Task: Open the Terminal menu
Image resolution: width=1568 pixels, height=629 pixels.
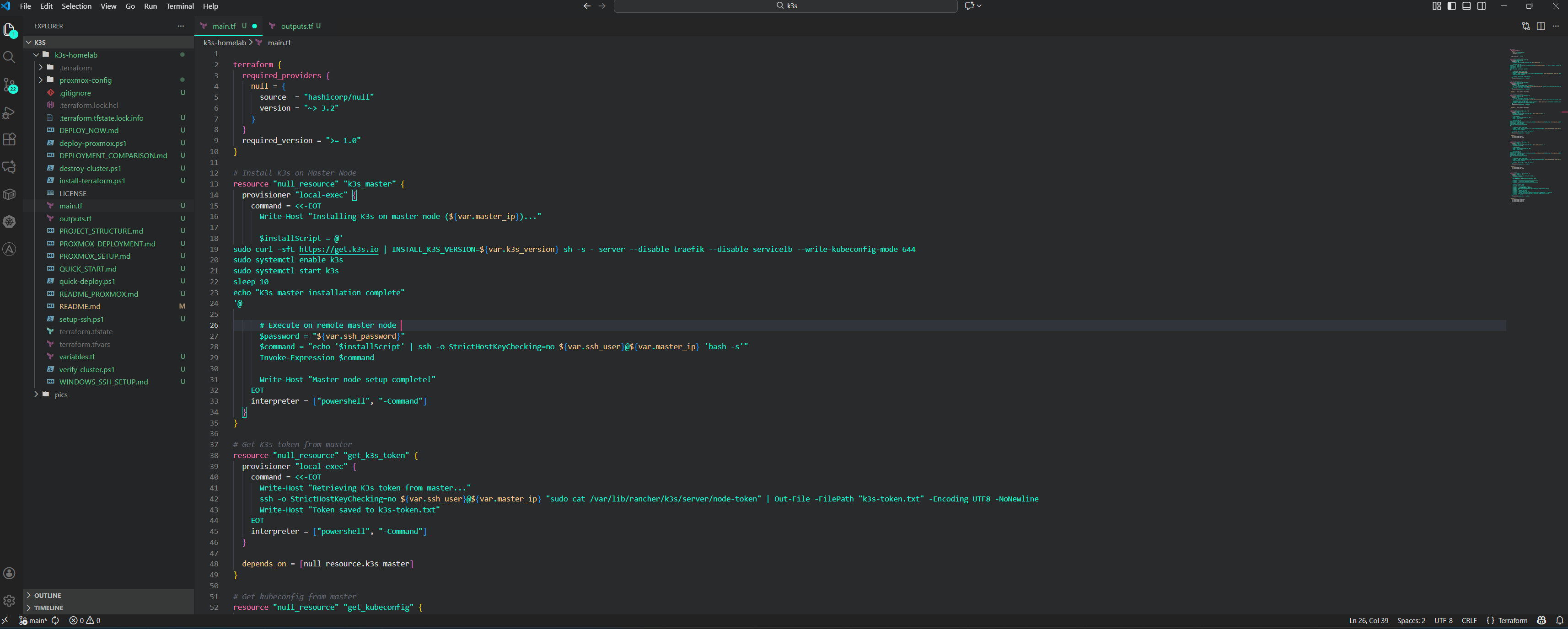Action: [180, 6]
